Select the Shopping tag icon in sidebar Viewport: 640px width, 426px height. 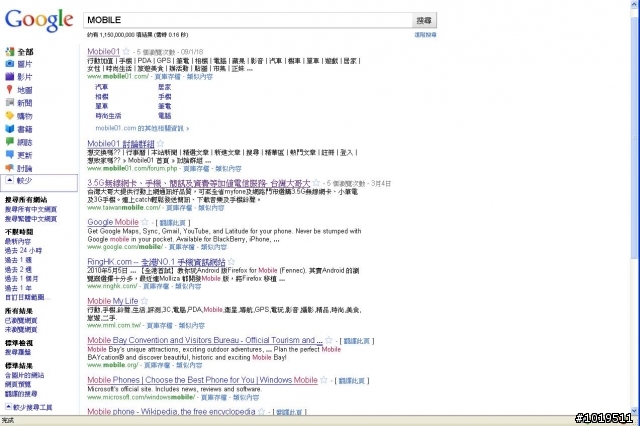pyautogui.click(x=9, y=115)
